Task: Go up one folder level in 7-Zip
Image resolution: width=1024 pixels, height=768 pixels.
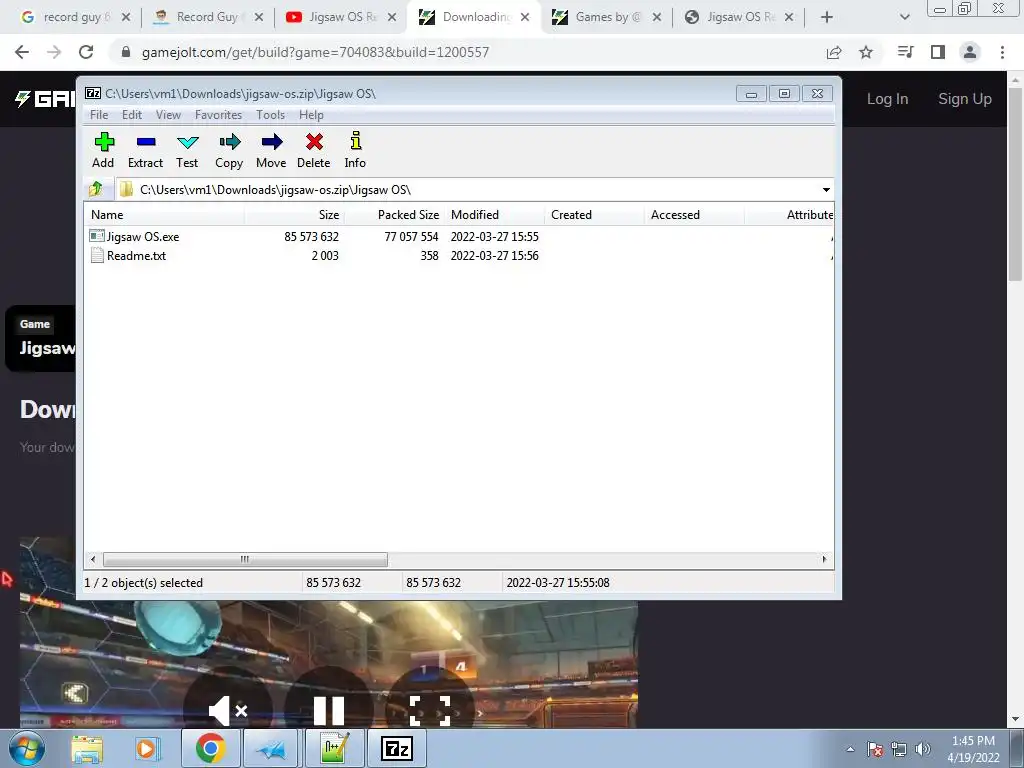Action: (97, 189)
